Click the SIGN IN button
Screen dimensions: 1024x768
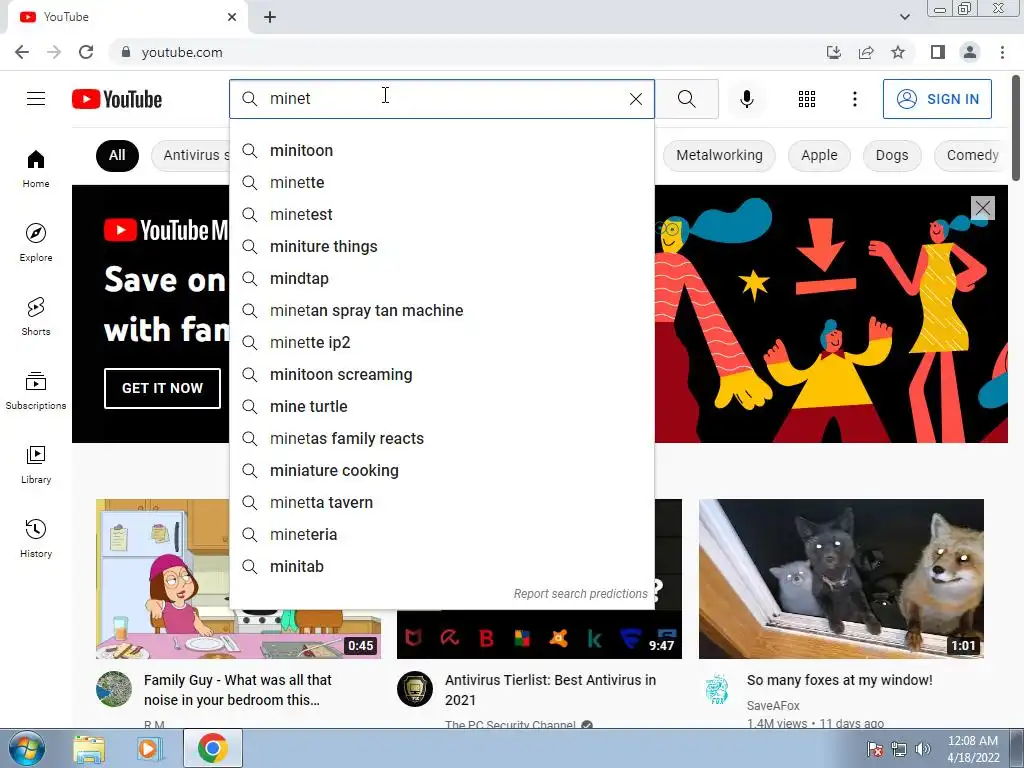coord(937,99)
